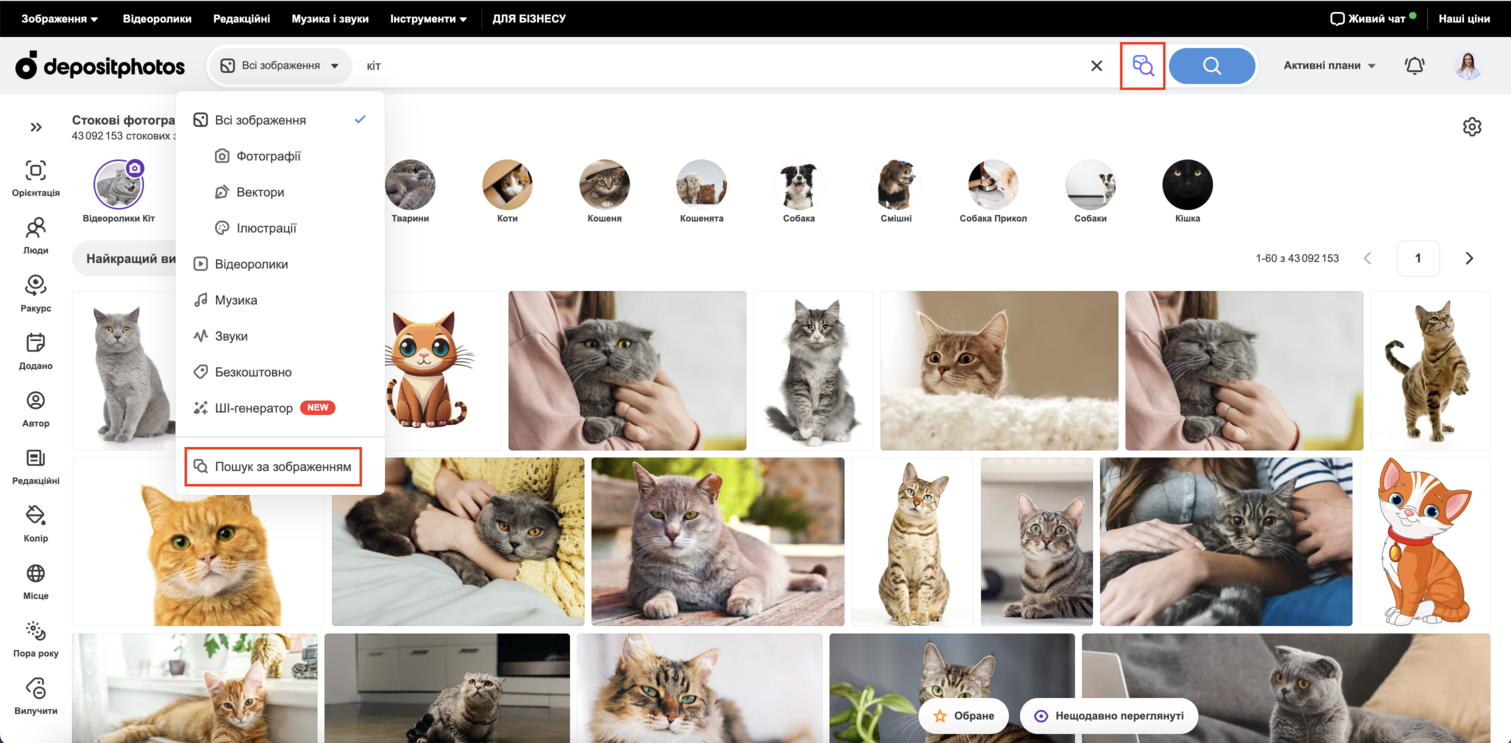
Task: Open the Люди filter in sidebar
Action: [36, 236]
